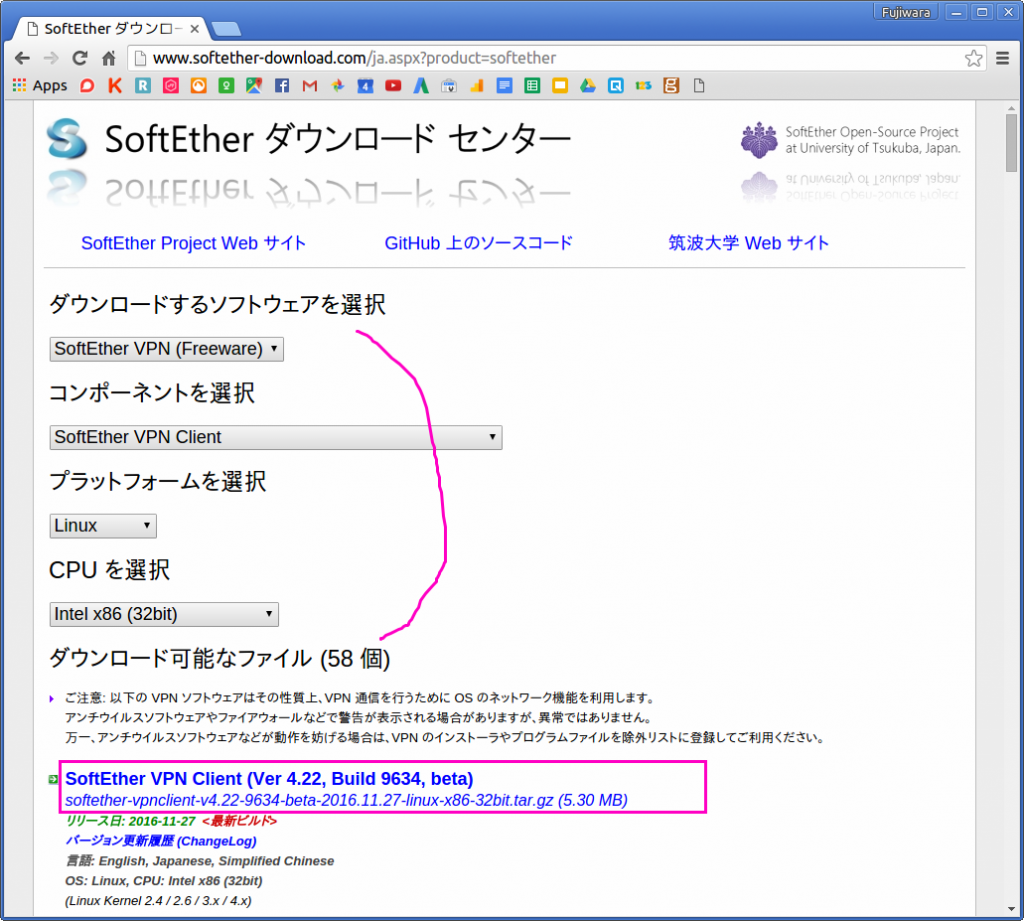
Task: Open the teal letter R bookmark
Action: [x=142, y=86]
